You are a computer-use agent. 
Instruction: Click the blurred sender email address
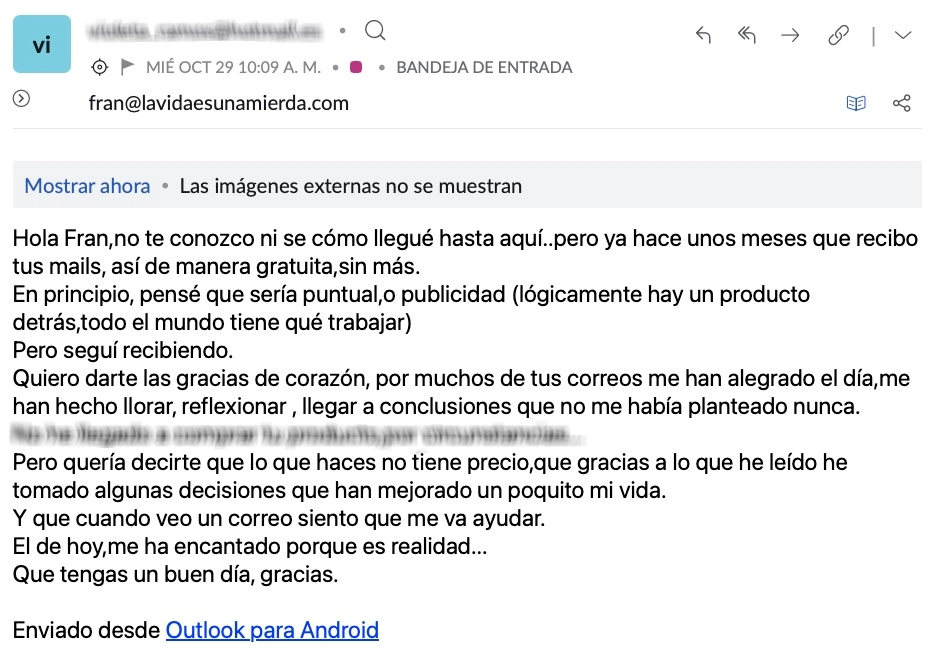[x=205, y=32]
